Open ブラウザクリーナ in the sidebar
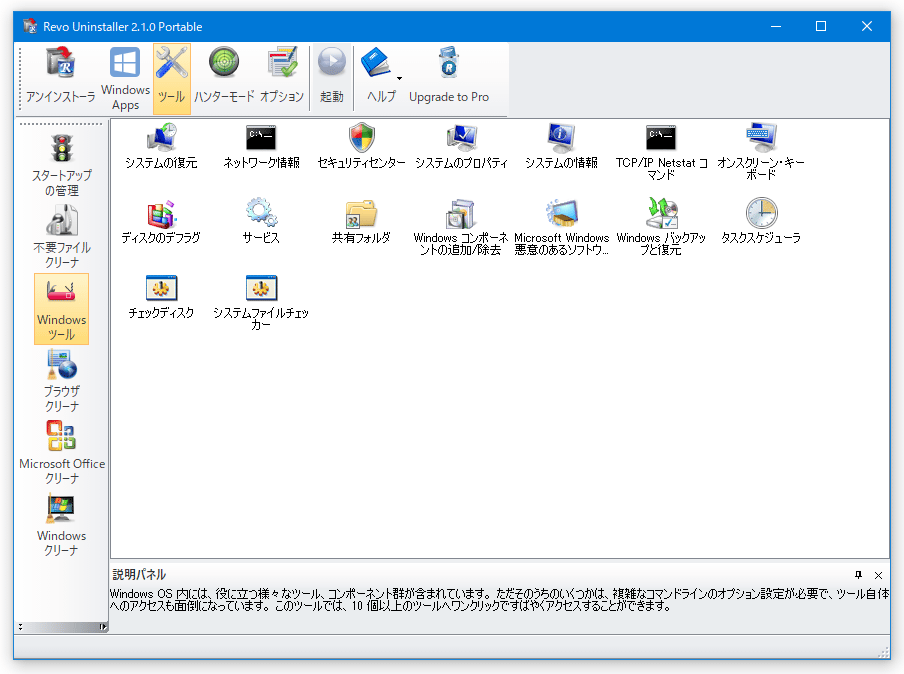The width and height of the screenshot is (904, 674). [62, 381]
